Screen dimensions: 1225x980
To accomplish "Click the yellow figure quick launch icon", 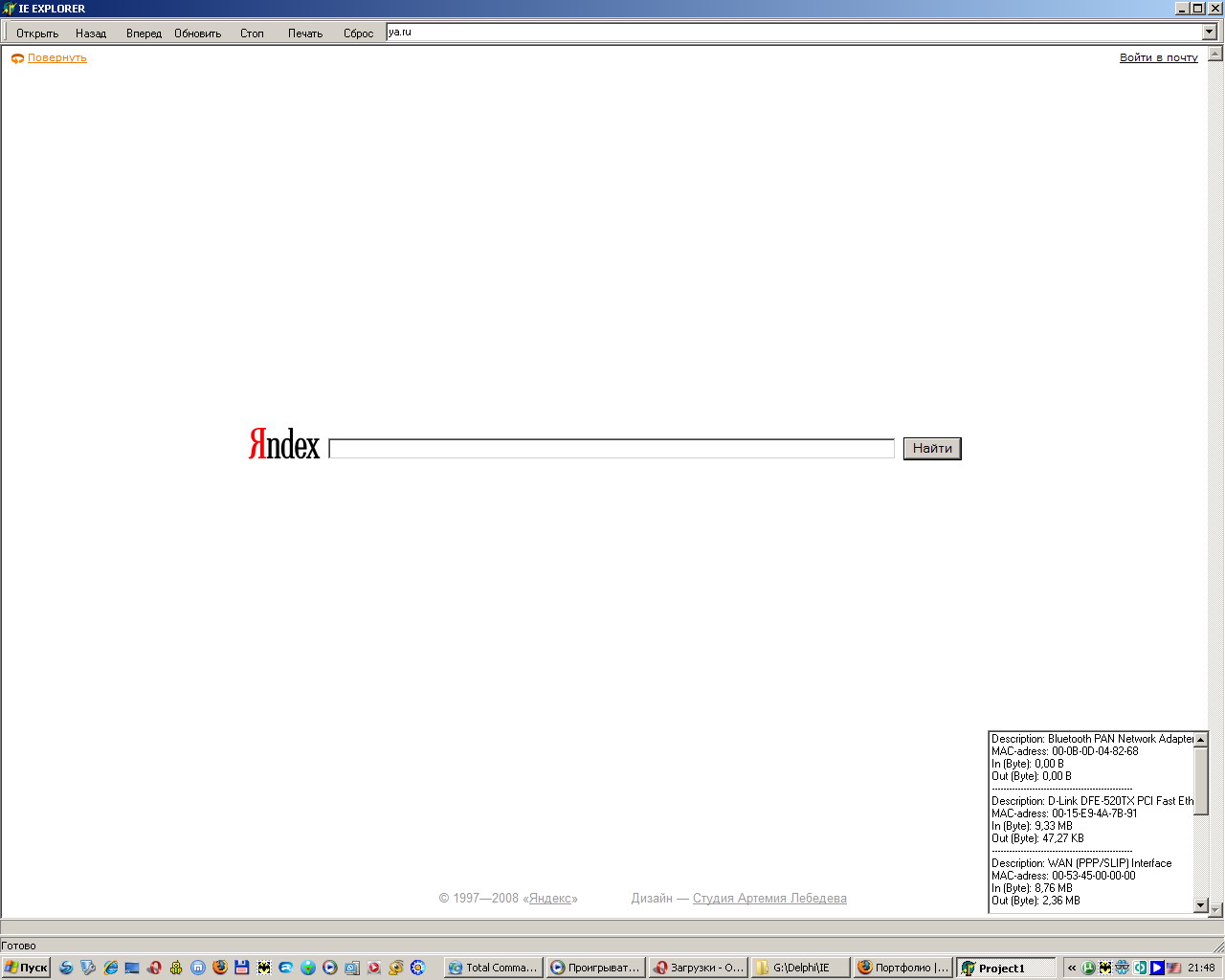I will coord(176,968).
